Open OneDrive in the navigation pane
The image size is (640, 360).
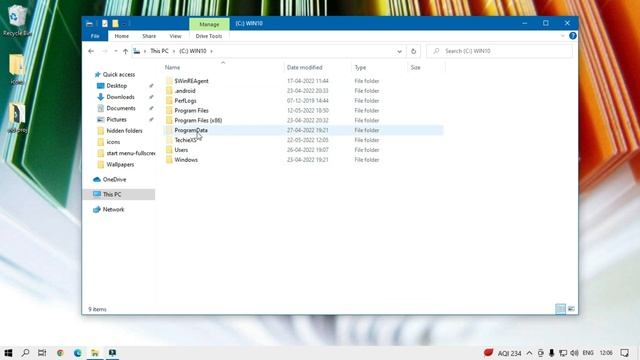click(x=114, y=179)
